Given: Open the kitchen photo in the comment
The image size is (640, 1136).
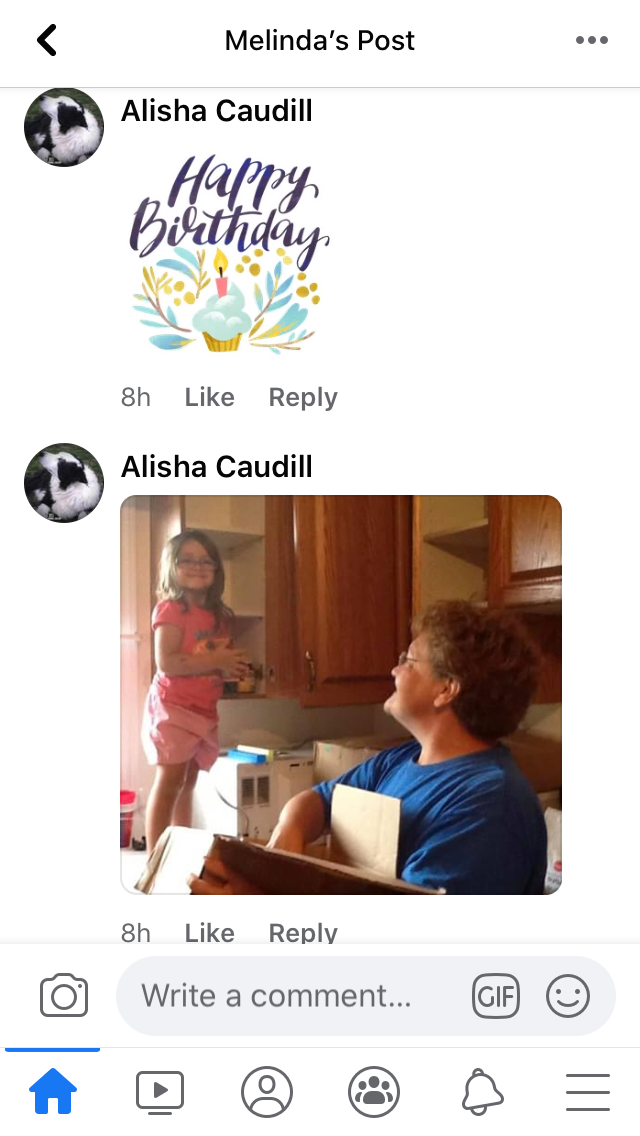Looking at the screenshot, I should click(x=341, y=695).
